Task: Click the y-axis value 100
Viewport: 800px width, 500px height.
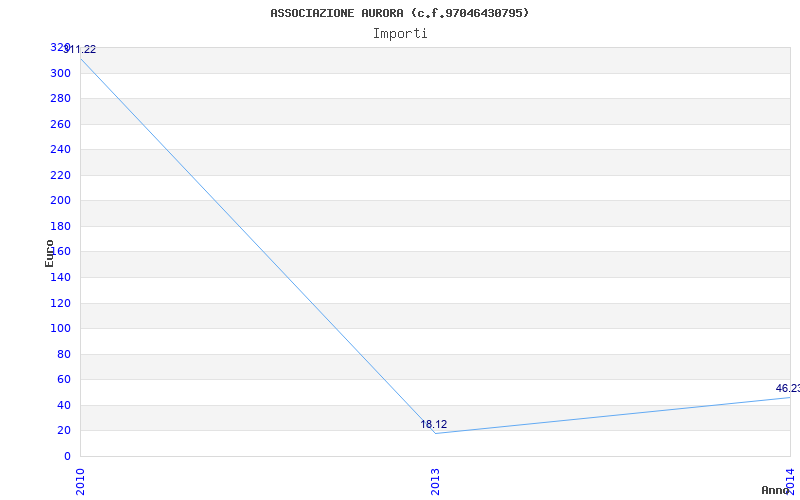Action: (60, 329)
